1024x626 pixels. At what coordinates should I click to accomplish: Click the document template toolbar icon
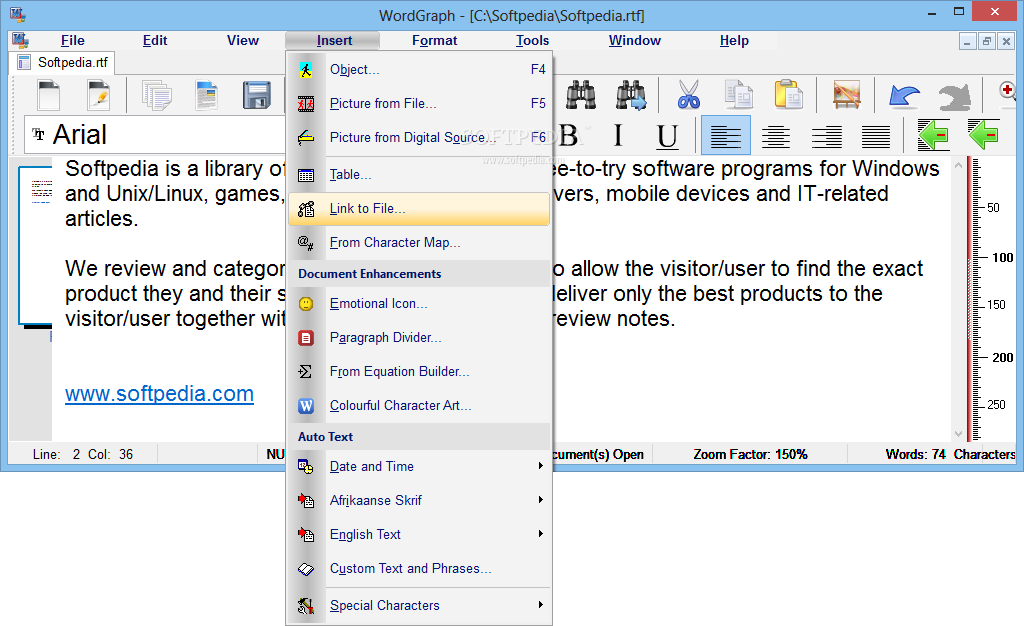tap(207, 95)
